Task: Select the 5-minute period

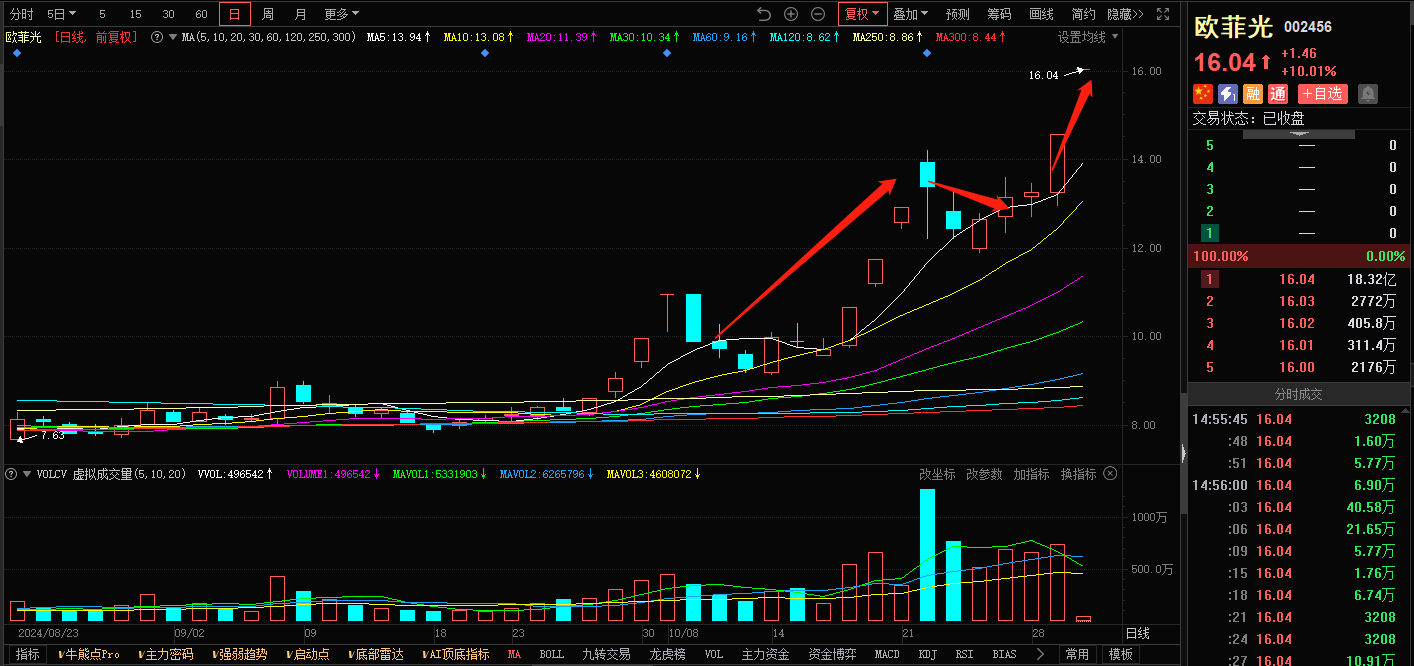Action: (x=102, y=14)
